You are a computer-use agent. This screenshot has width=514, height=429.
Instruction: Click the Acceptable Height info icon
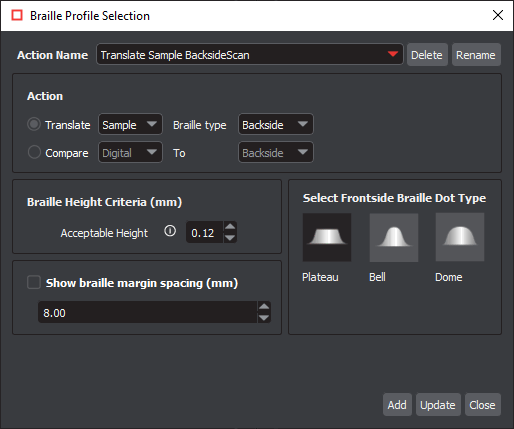coord(170,231)
